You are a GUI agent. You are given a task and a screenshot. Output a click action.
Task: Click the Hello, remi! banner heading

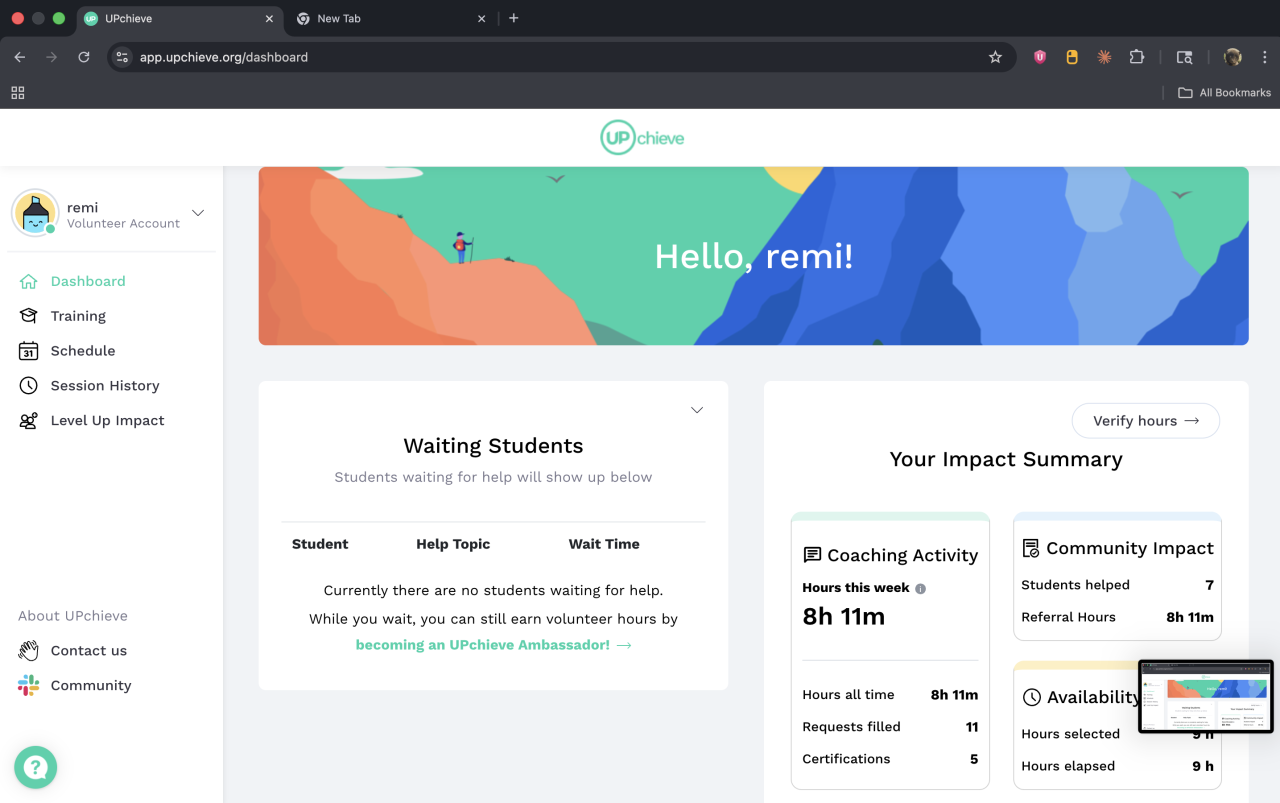(753, 257)
